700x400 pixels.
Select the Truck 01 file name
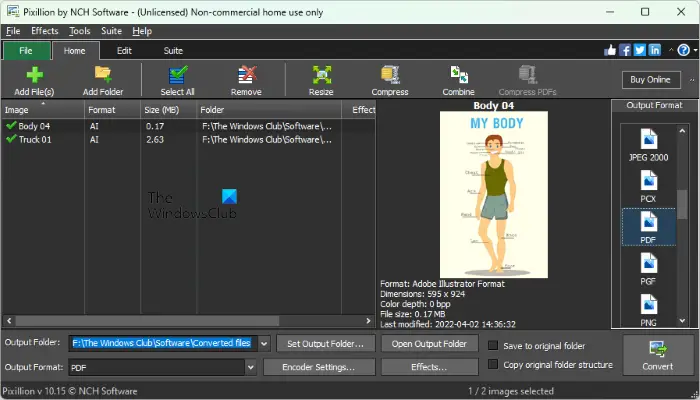click(35, 139)
